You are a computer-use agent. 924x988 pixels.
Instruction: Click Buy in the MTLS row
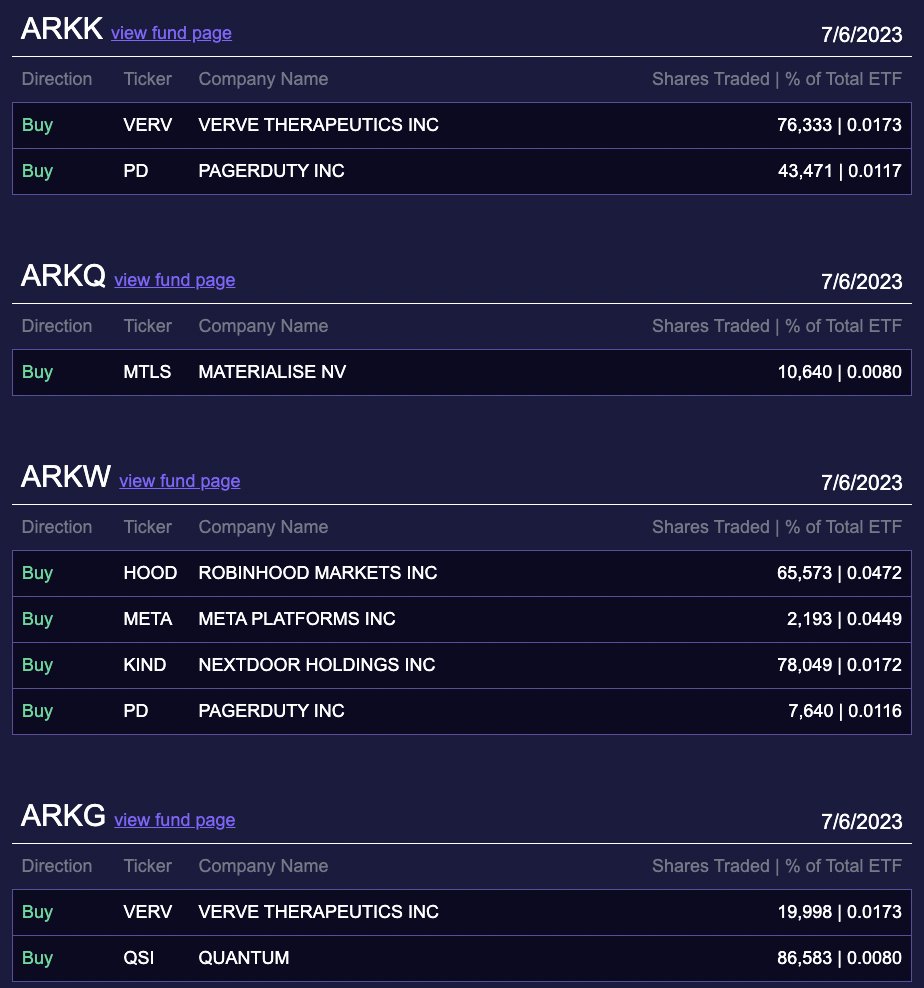point(37,372)
